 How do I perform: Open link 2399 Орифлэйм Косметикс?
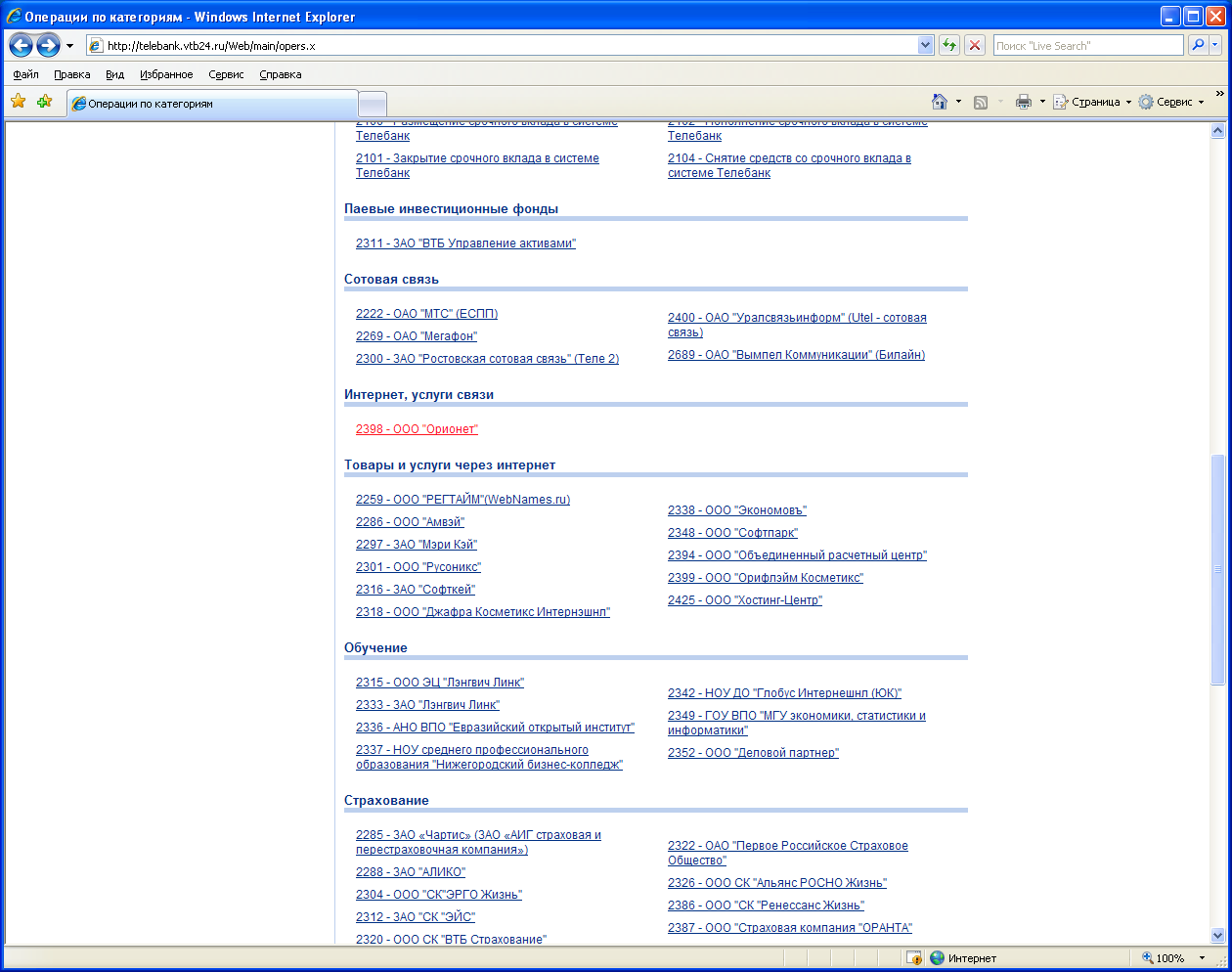[766, 578]
